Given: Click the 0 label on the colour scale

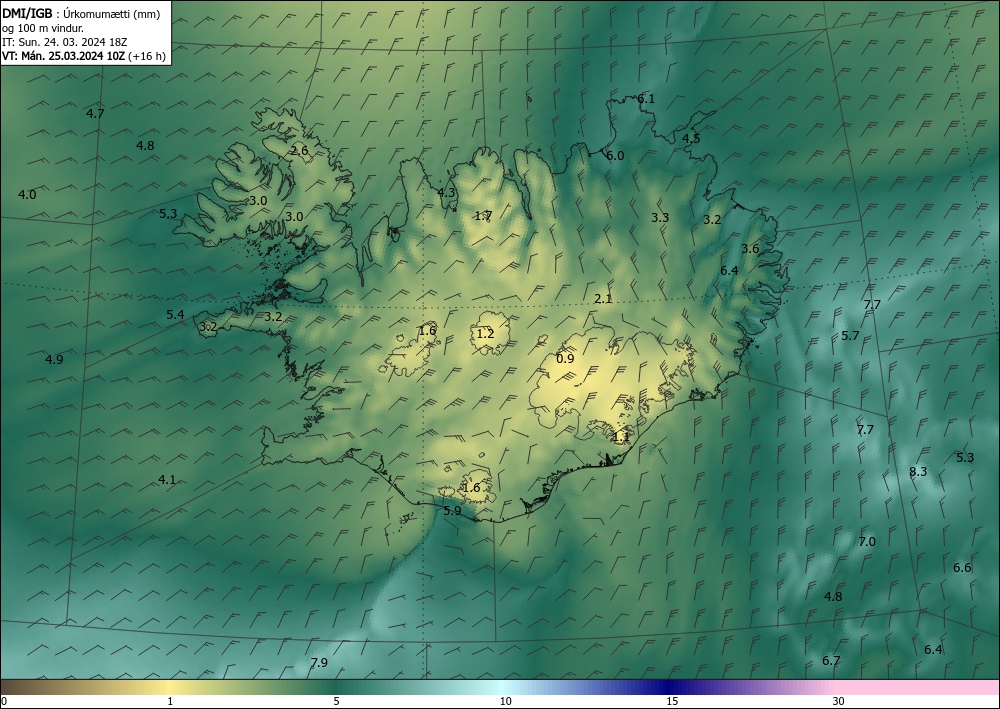Looking at the screenshot, I should point(4,701).
